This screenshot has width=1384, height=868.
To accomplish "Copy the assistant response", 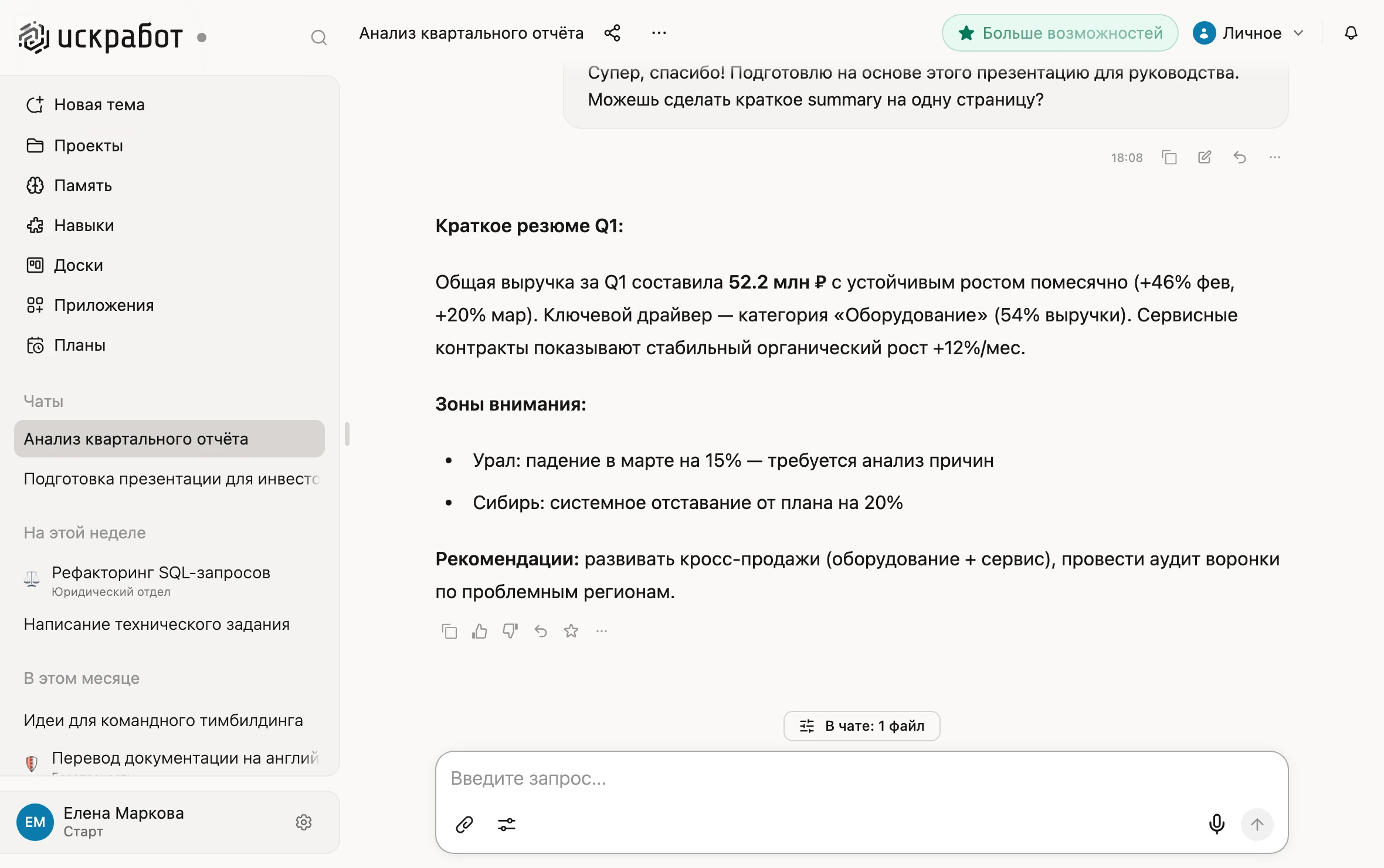I will click(449, 631).
